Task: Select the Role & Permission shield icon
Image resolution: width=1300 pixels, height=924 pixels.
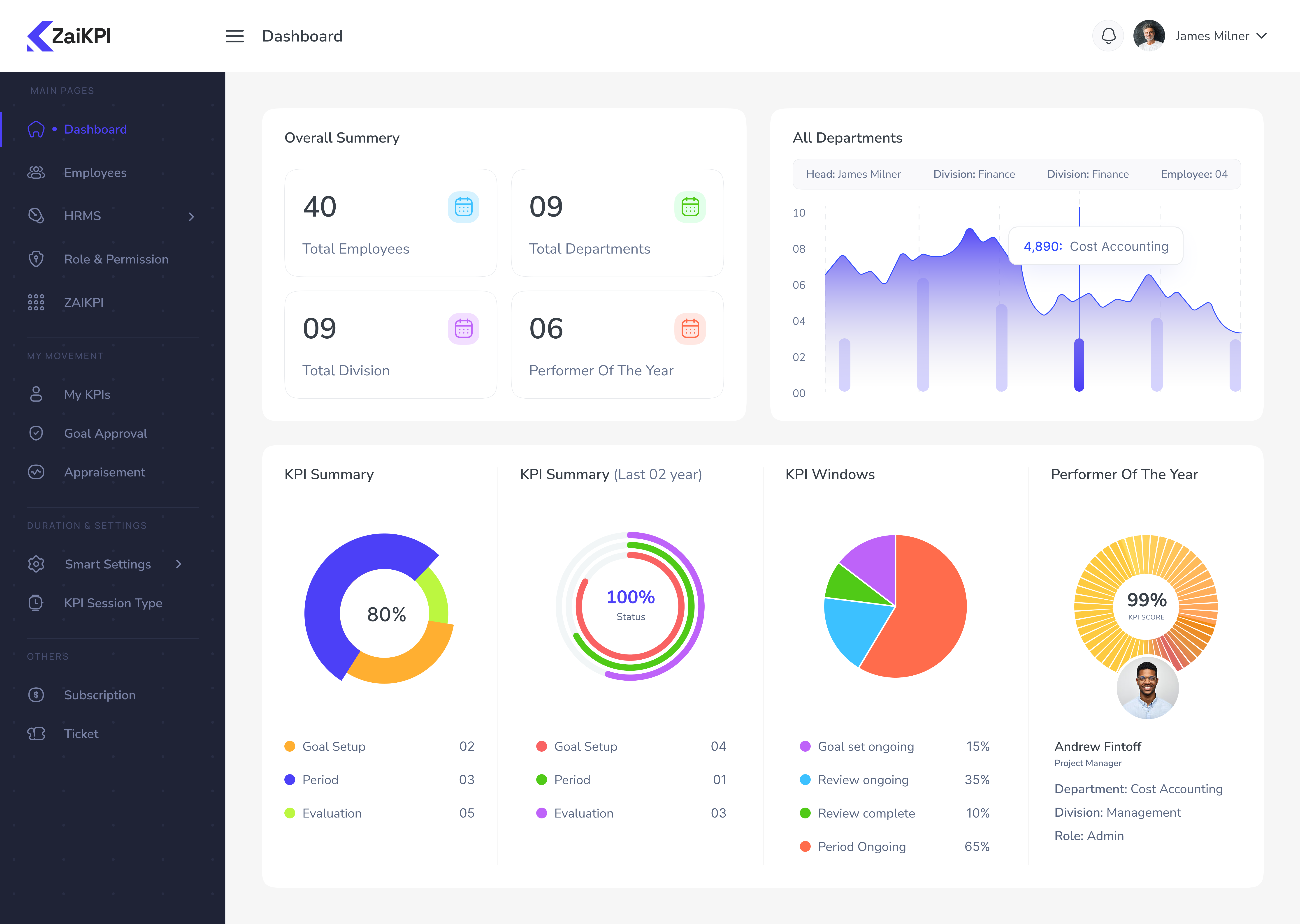Action: coord(36,259)
